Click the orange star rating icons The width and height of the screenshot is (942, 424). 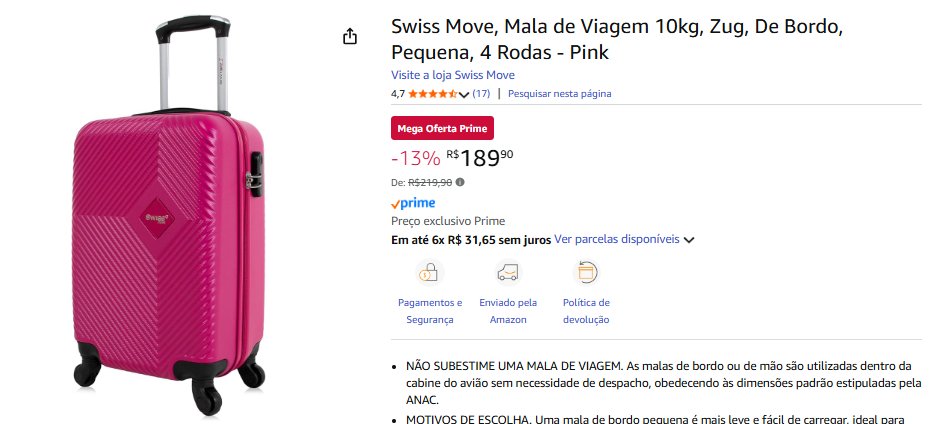[x=432, y=94]
